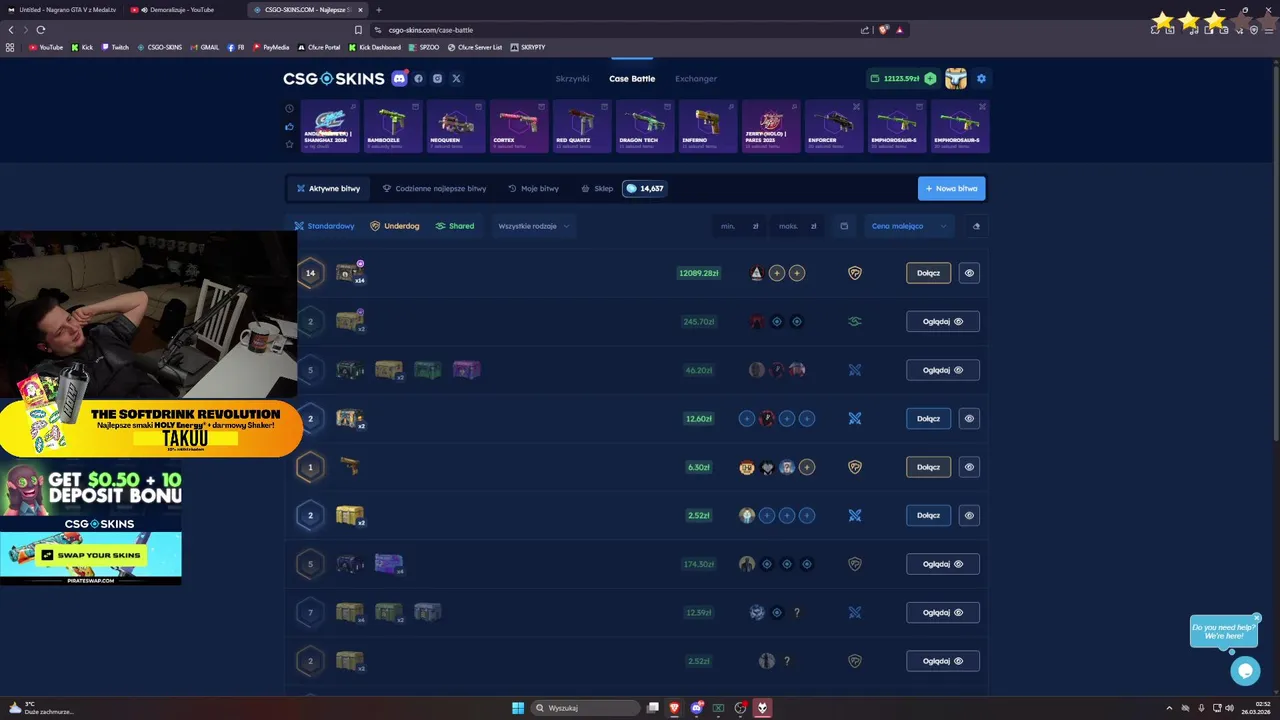The image size is (1280, 720).
Task: Click the bookmark icon in the address bar
Action: click(x=358, y=30)
